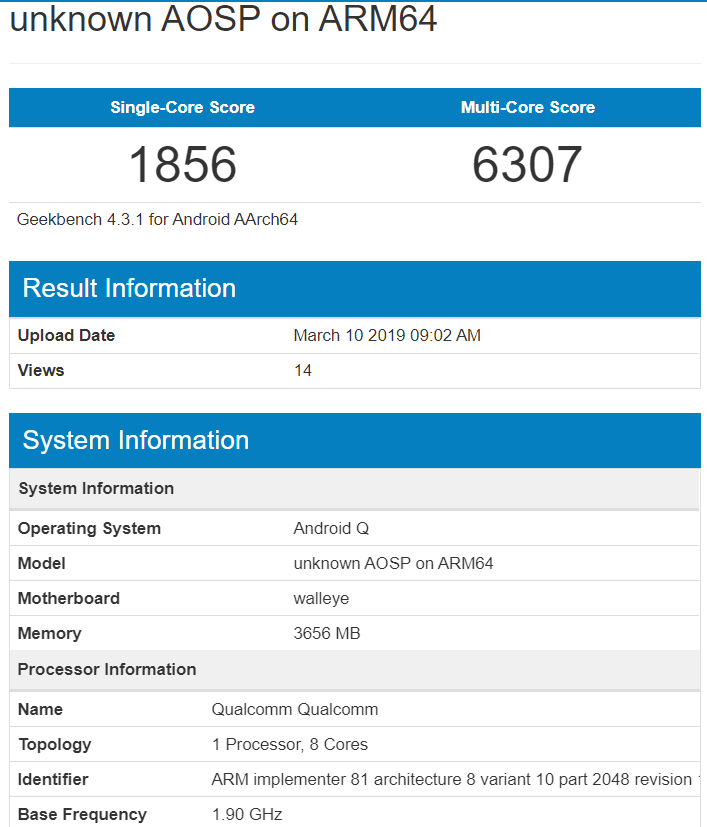This screenshot has width=707, height=827.
Task: Click the Memory label
Action: [x=50, y=633]
